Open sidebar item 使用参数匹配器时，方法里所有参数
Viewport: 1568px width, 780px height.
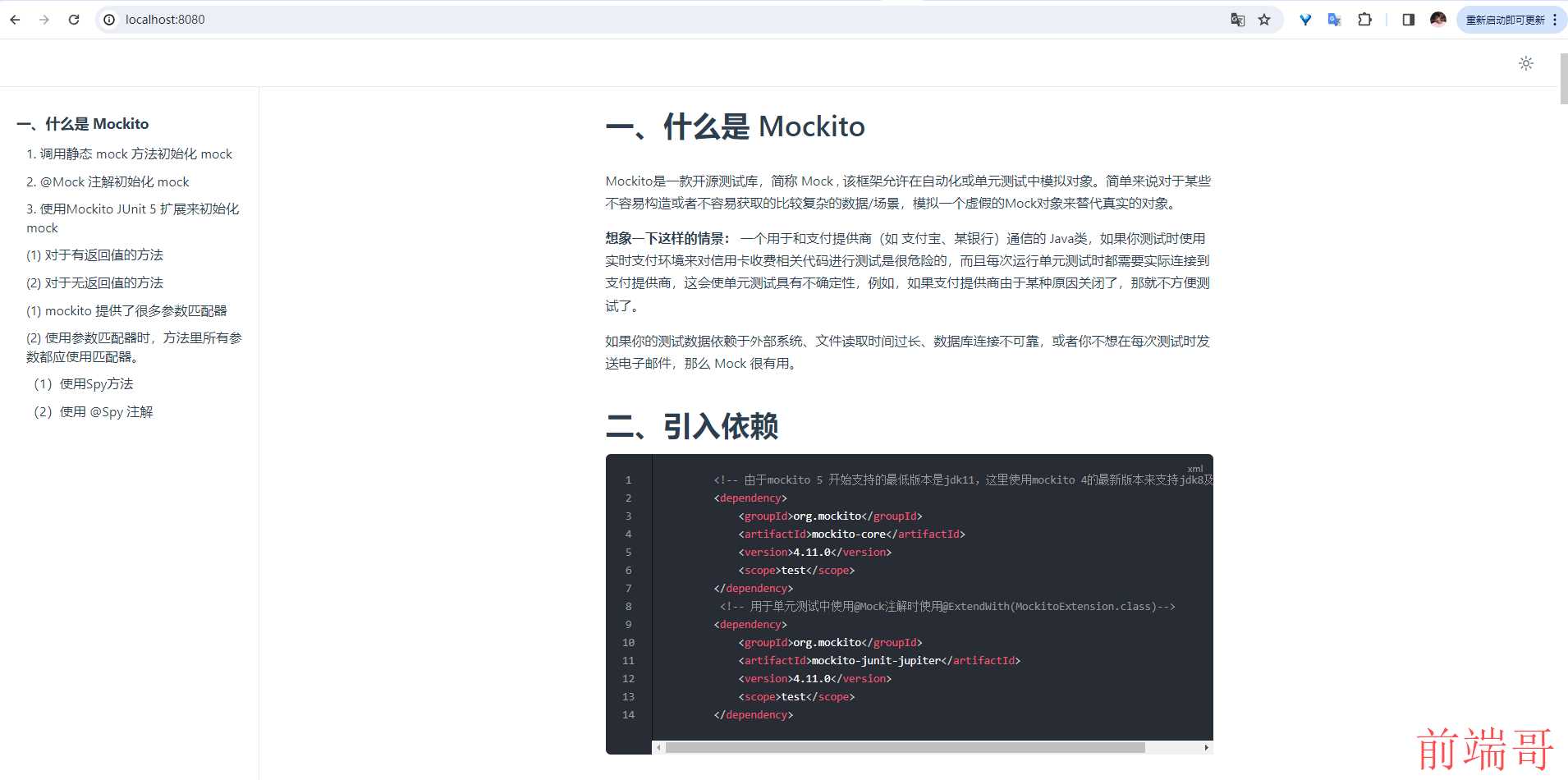[134, 346]
